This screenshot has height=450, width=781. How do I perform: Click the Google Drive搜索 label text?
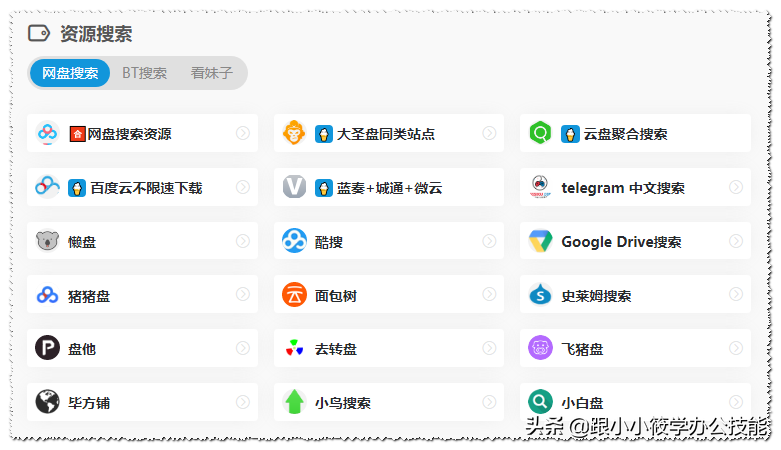(622, 242)
